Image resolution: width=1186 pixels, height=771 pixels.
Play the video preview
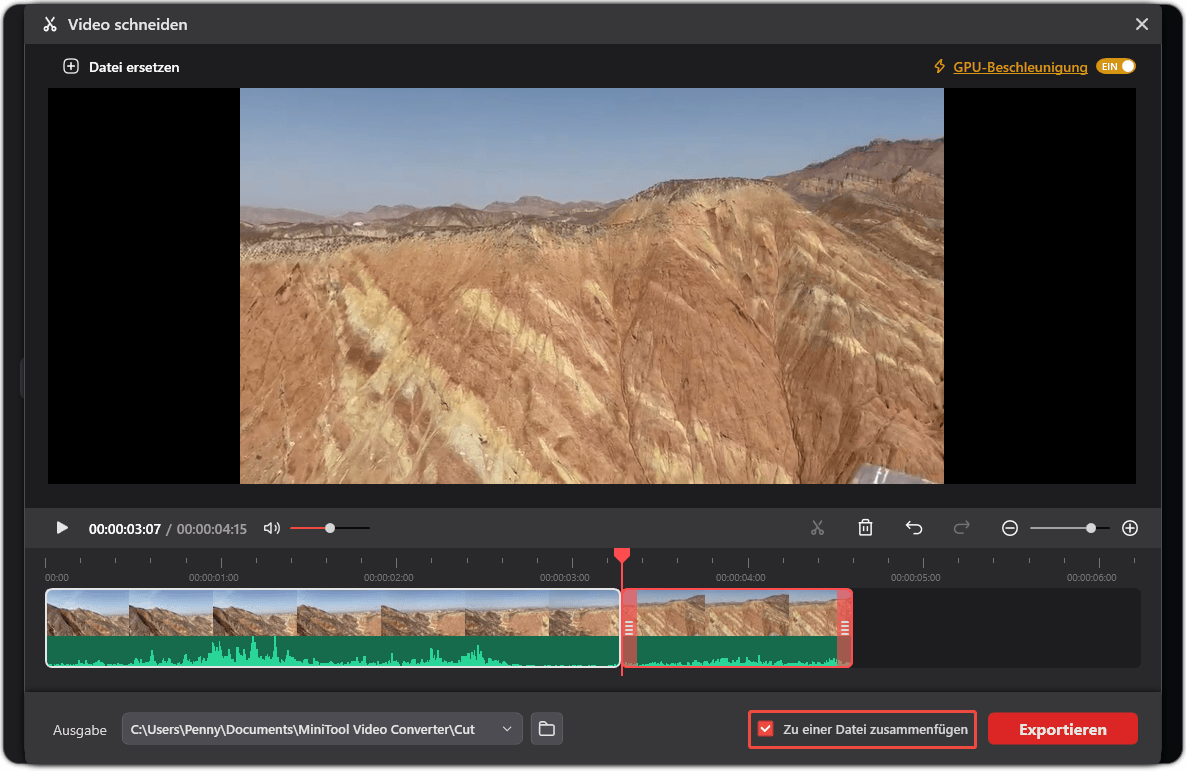click(x=62, y=527)
